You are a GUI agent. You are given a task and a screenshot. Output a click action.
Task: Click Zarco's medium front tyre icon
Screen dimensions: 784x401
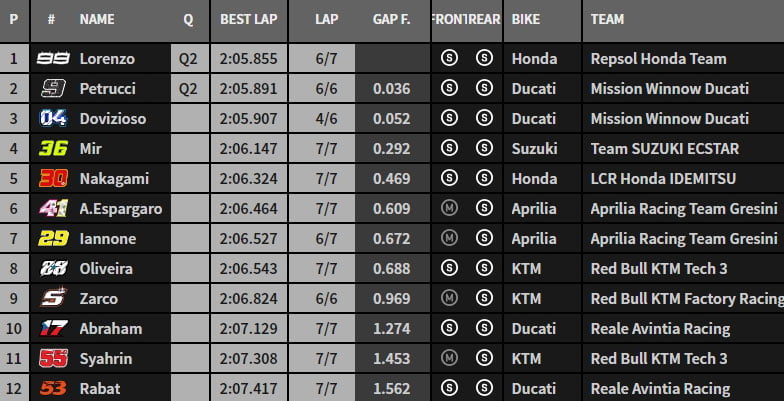coord(450,299)
